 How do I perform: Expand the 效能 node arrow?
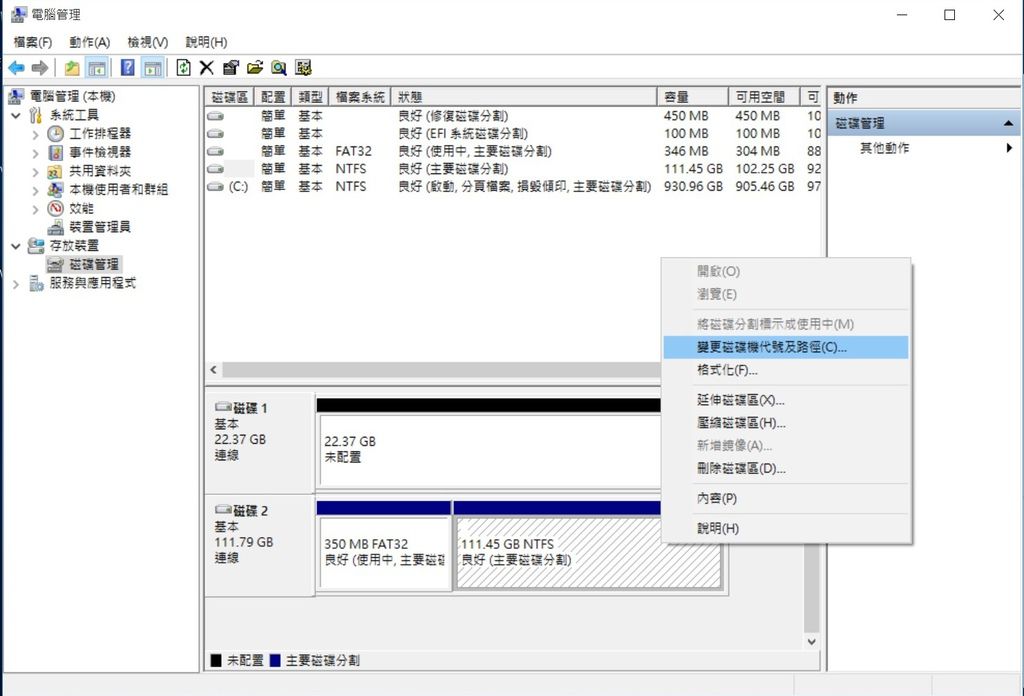pyautogui.click(x=35, y=210)
